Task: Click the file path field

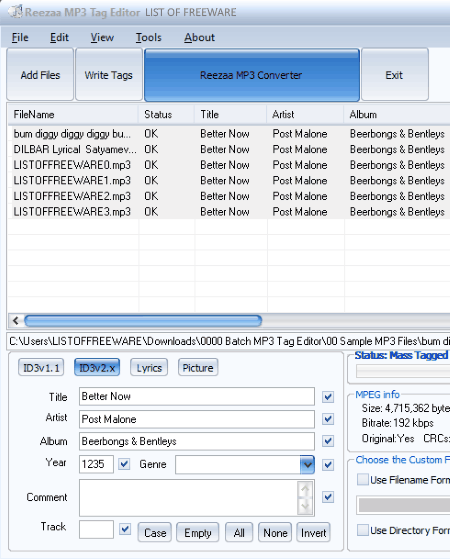Action: (228, 341)
